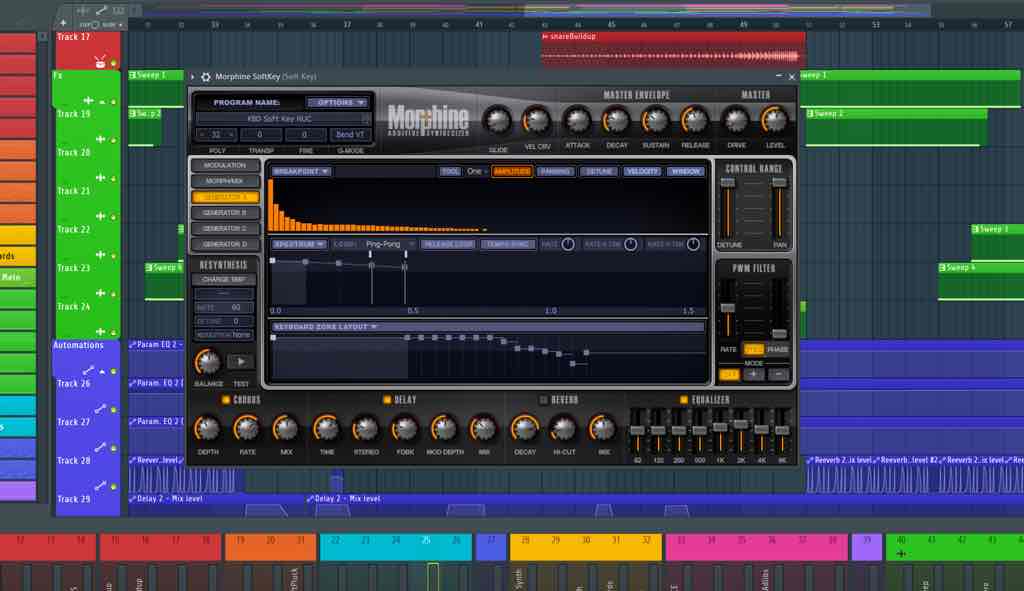
Task: Adjust the master envelope Attack knob
Action: 577,121
